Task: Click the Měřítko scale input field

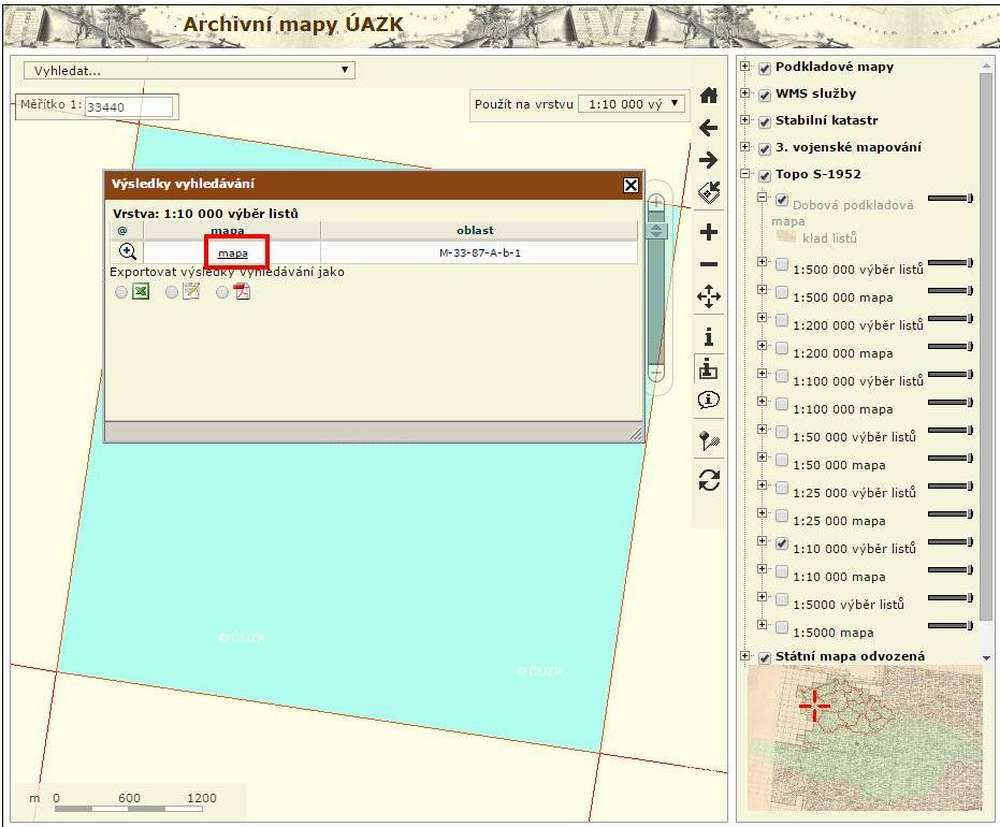Action: click(x=130, y=106)
